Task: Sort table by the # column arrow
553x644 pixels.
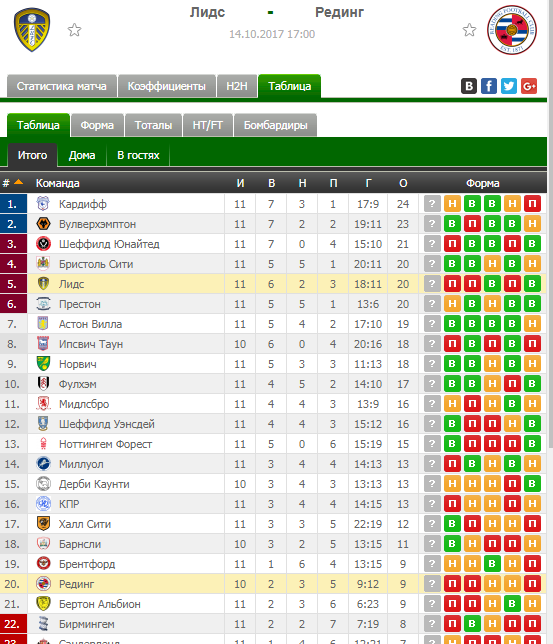Action: [x=18, y=182]
